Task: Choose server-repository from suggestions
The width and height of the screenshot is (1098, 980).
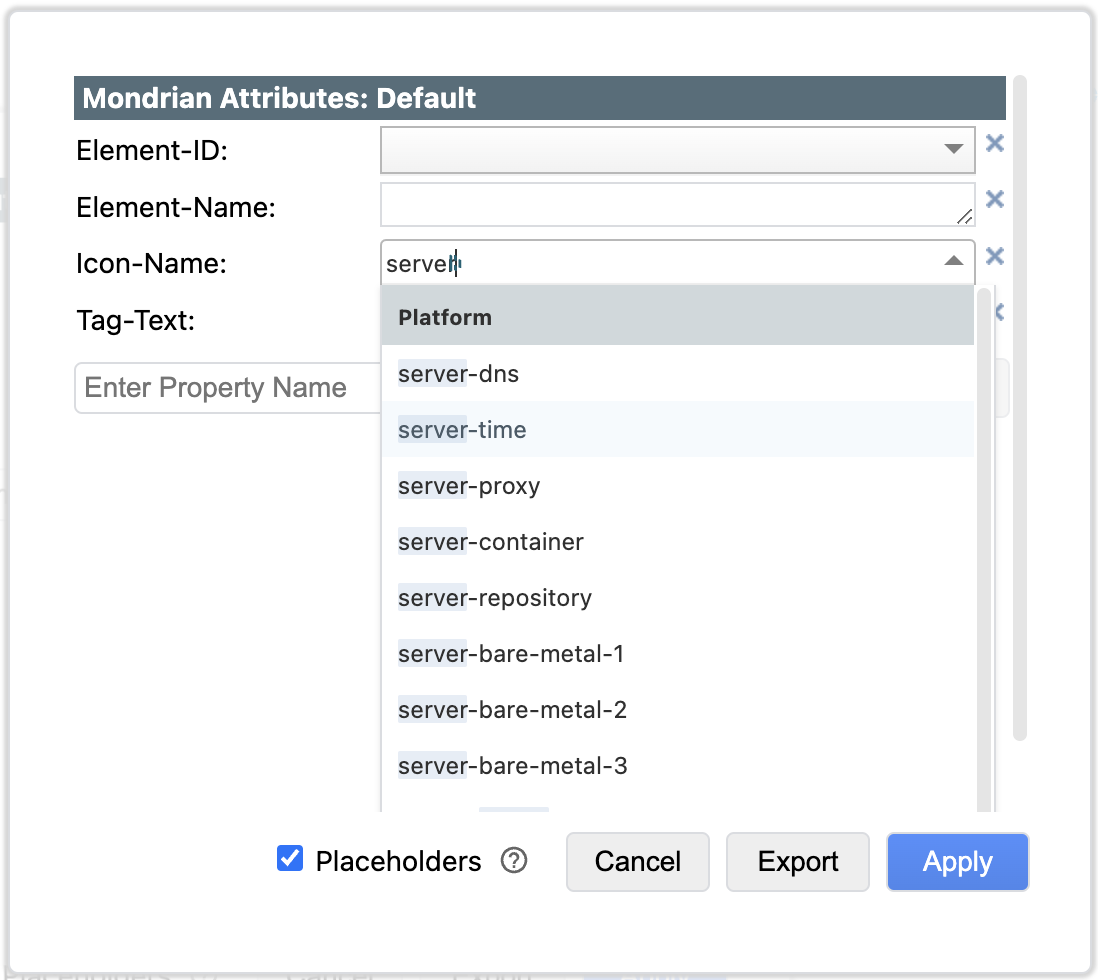Action: coord(494,598)
